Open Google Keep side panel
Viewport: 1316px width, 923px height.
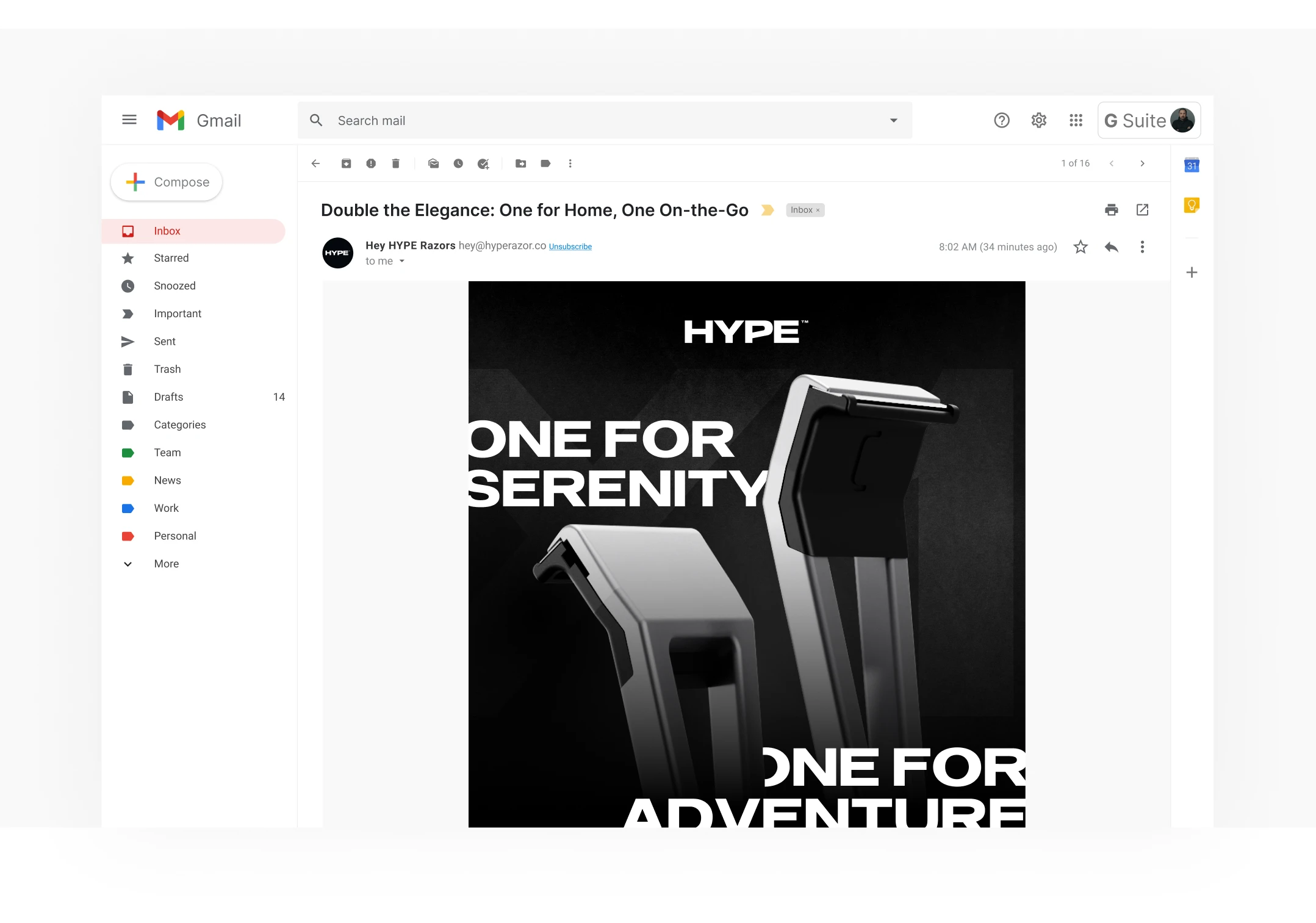[1192, 206]
